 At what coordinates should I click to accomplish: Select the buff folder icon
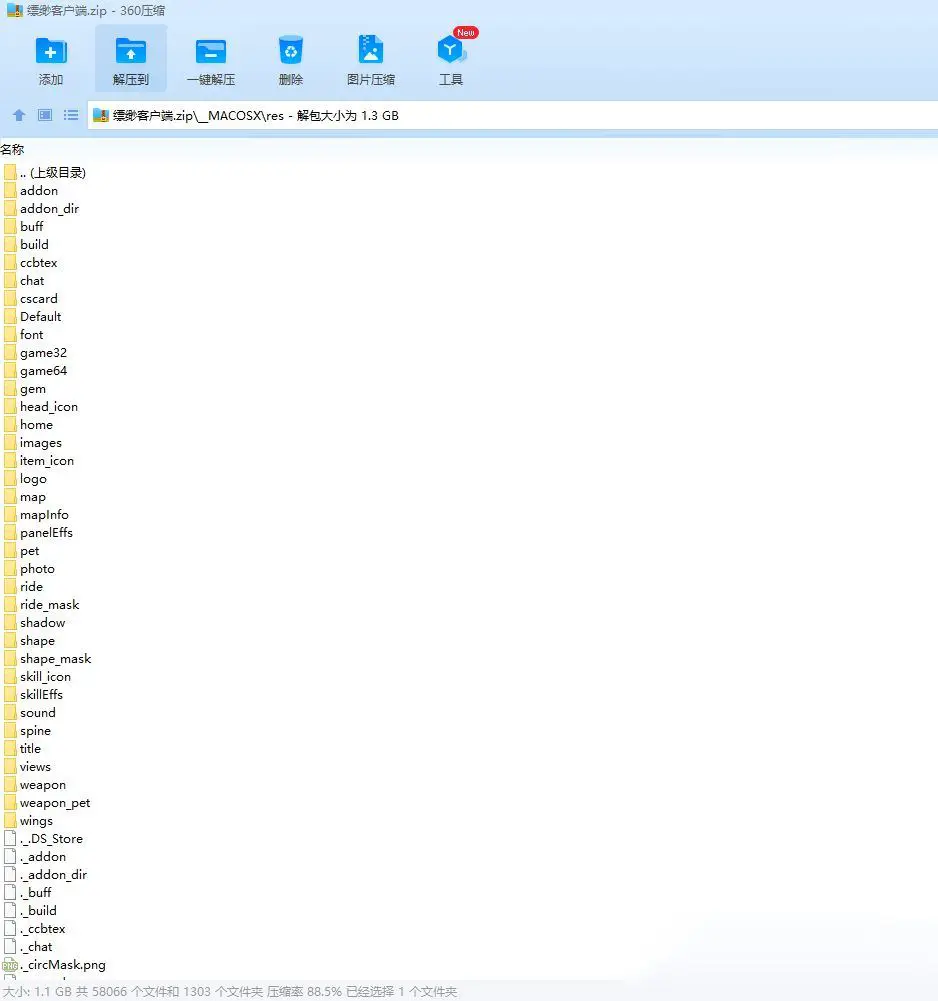coord(10,227)
